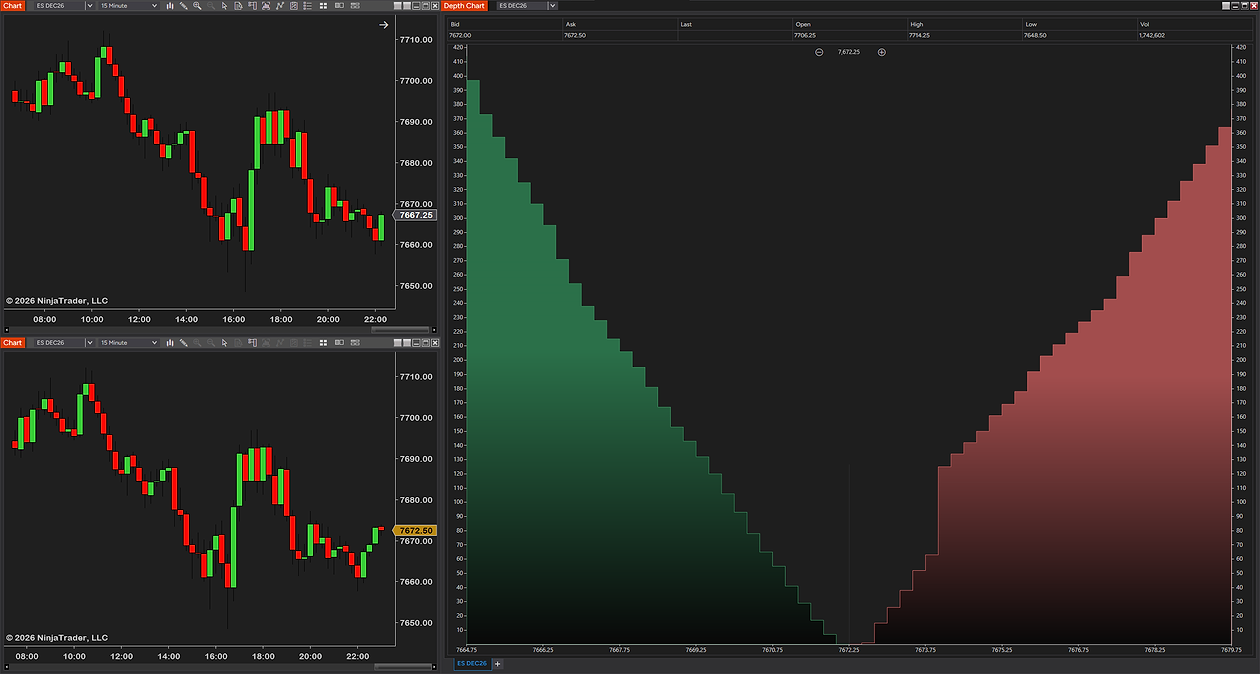The image size is (1260, 674).
Task: Add a new tab with the plus button
Action: pyautogui.click(x=497, y=663)
